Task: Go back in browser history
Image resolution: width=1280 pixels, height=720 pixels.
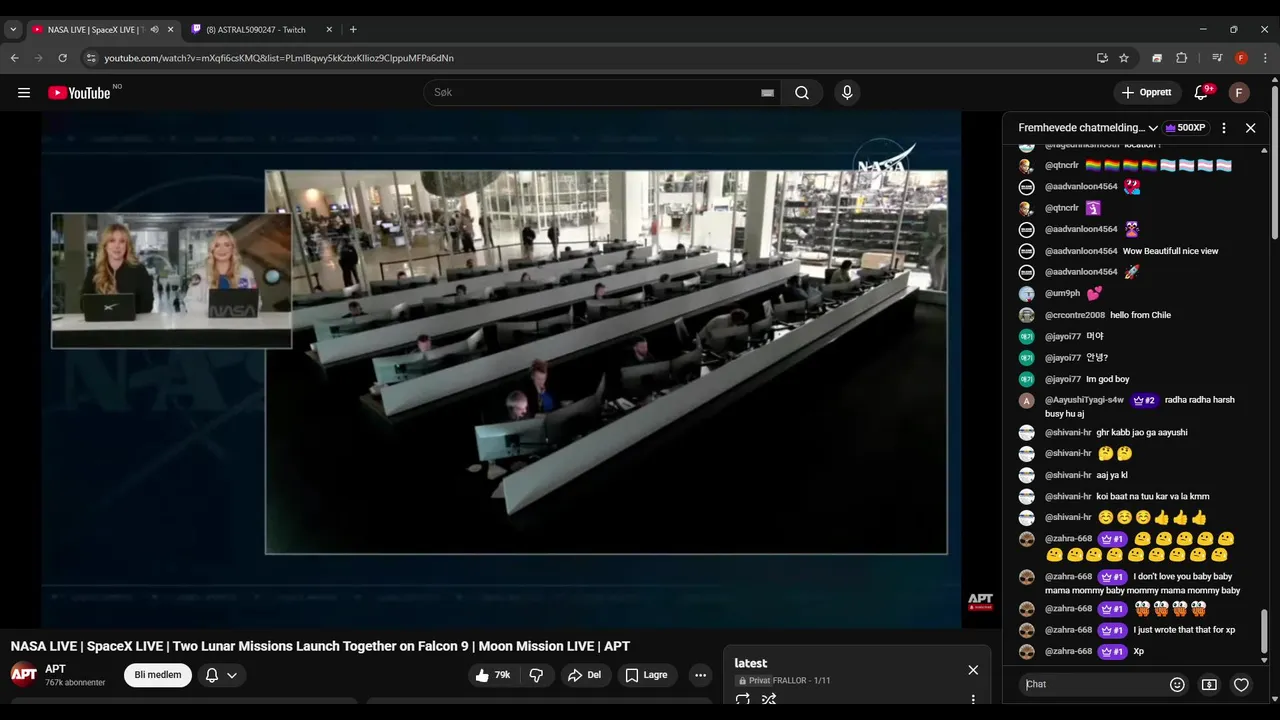Action: 15,58
